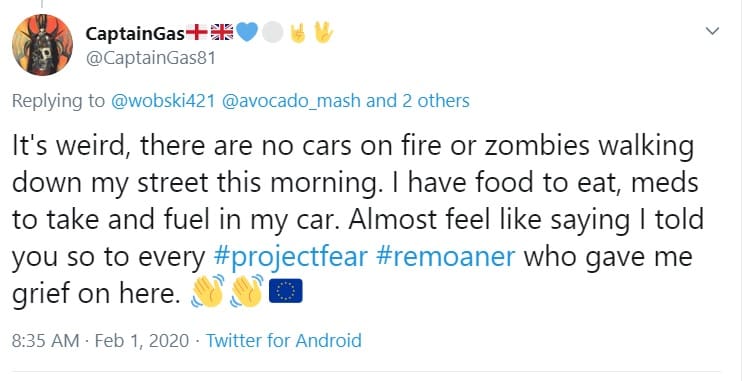This screenshot has width=745, height=381.
Task: Click the white circle emoji in name
Action: 272,33
